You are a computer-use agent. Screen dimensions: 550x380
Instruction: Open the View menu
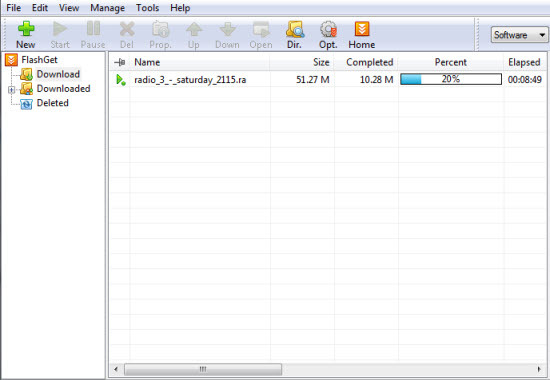click(69, 8)
